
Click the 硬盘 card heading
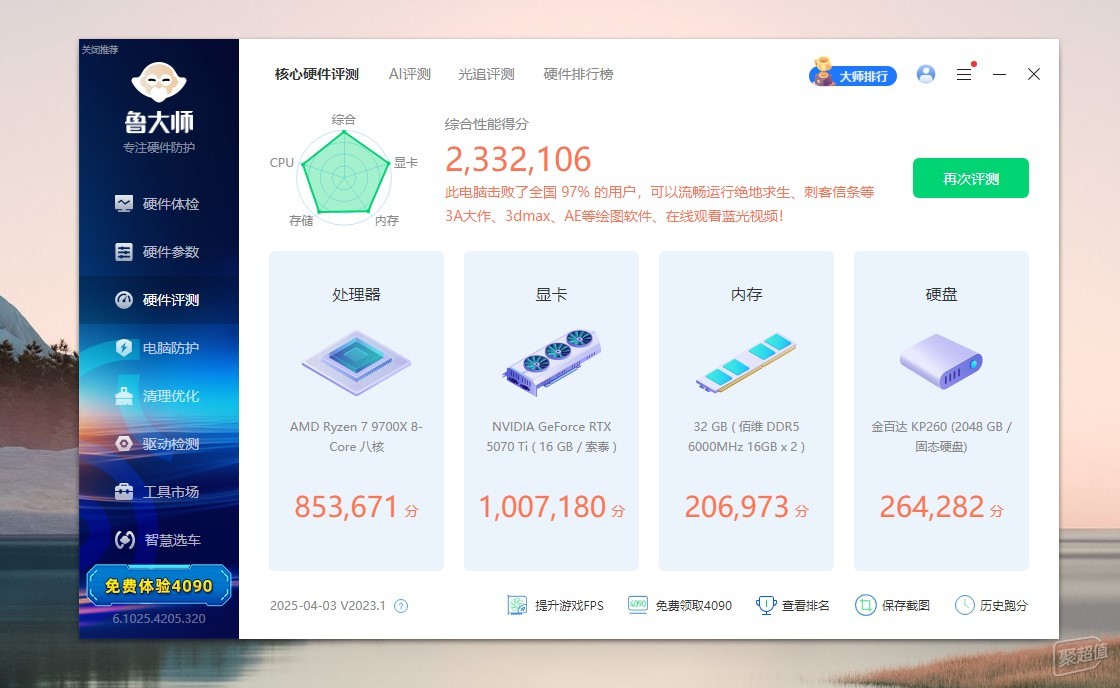click(941, 294)
